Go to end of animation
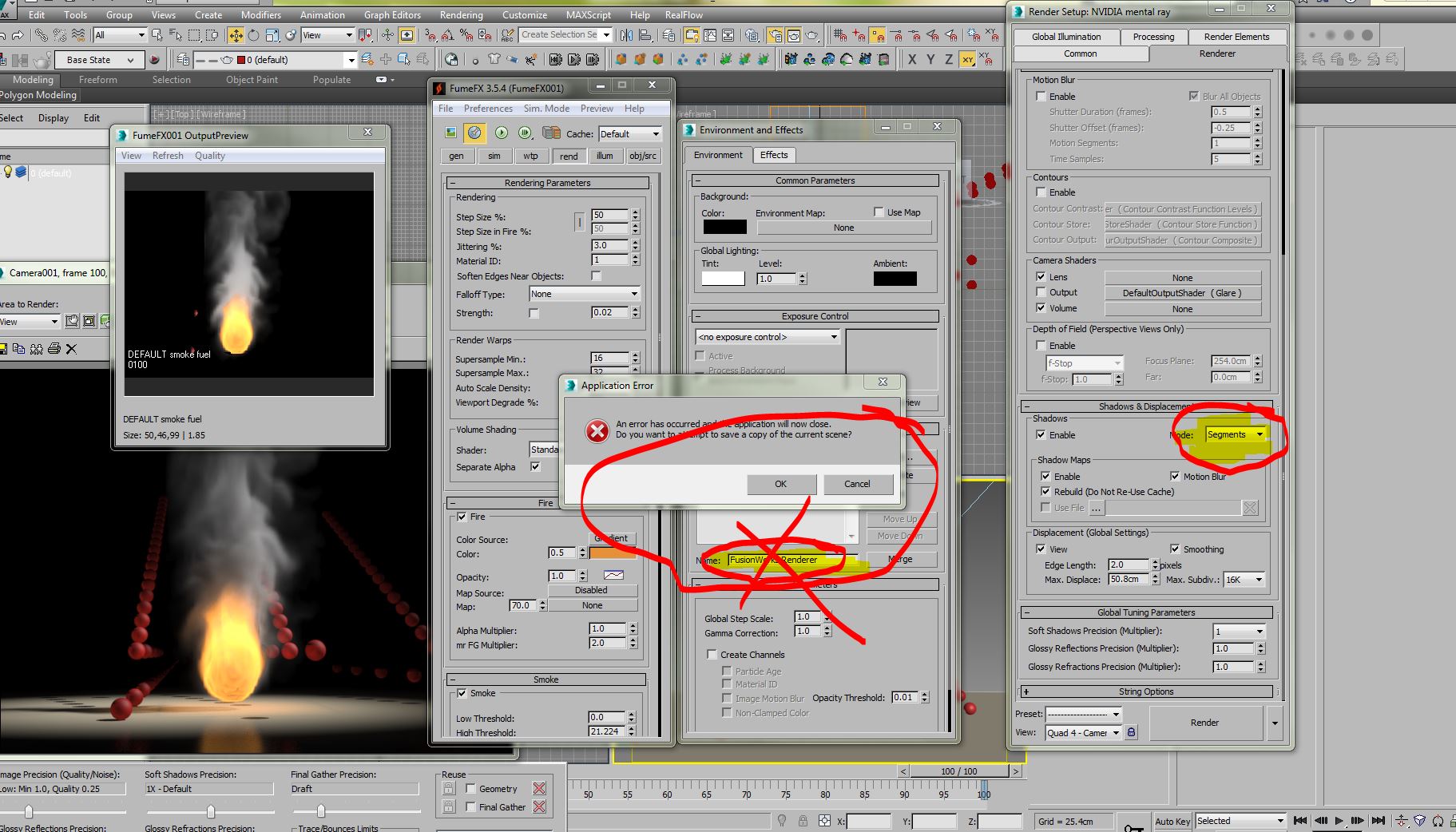1456x832 pixels. (1379, 820)
